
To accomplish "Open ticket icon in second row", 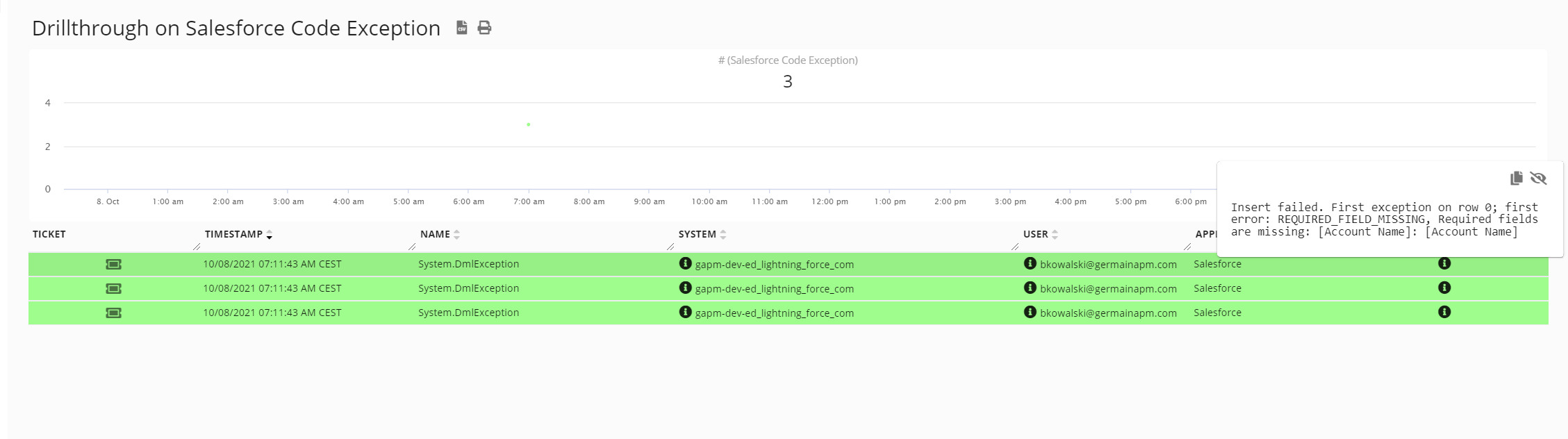I will 113,288.
